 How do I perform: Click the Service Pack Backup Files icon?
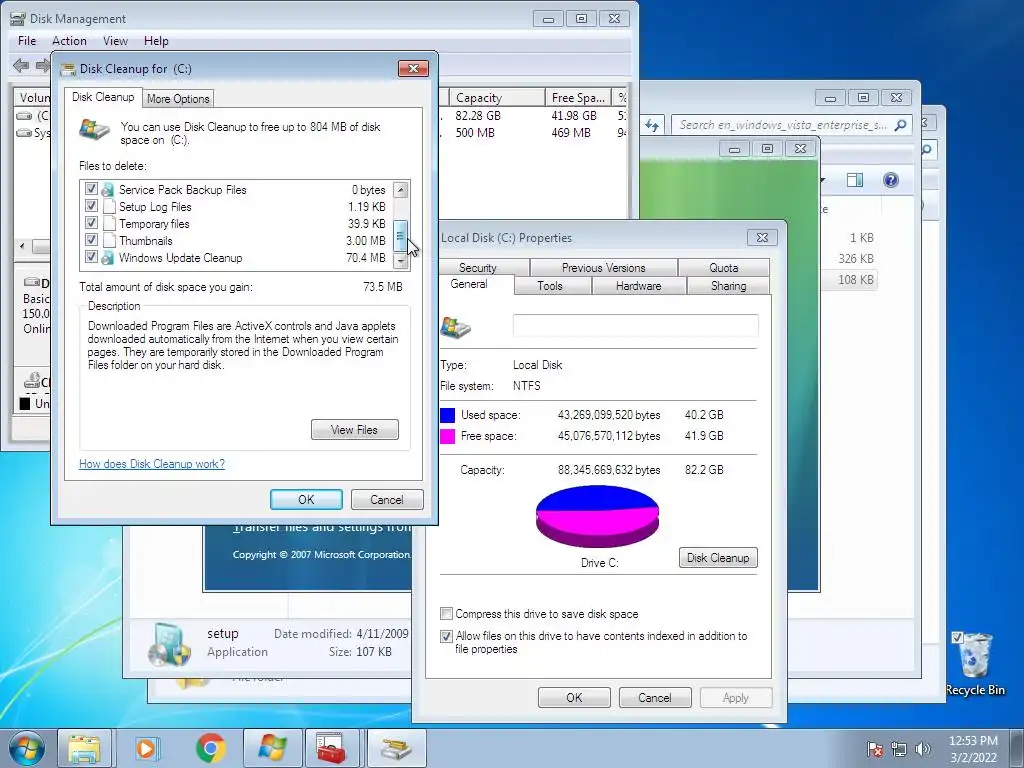tap(108, 190)
